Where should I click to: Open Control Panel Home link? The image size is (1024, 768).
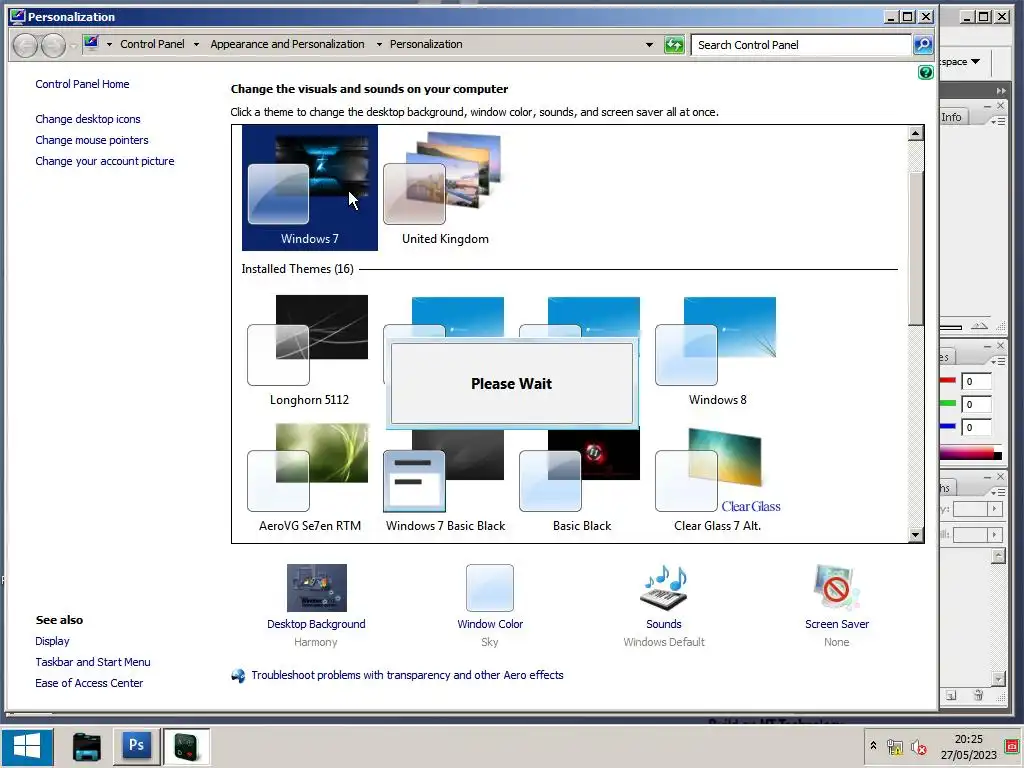pos(82,84)
